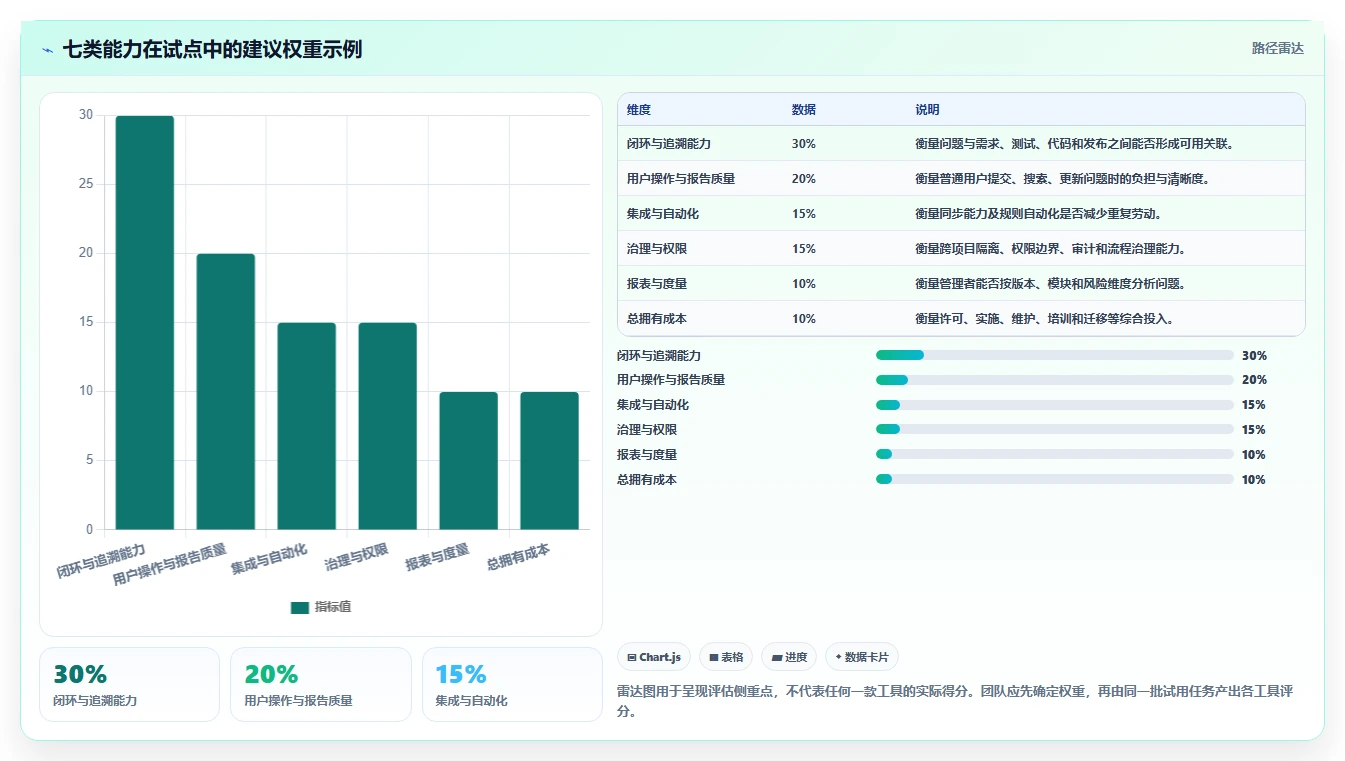The width and height of the screenshot is (1345, 761).
Task: Click the 30% progress bar value
Action: [1254, 355]
